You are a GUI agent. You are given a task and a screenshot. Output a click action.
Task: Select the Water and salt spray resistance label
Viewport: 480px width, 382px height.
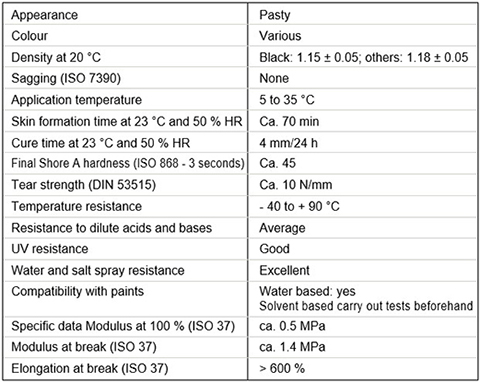click(98, 270)
